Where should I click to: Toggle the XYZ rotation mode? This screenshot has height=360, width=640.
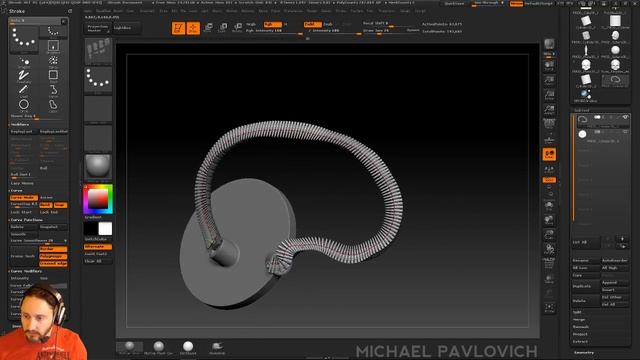tap(549, 180)
